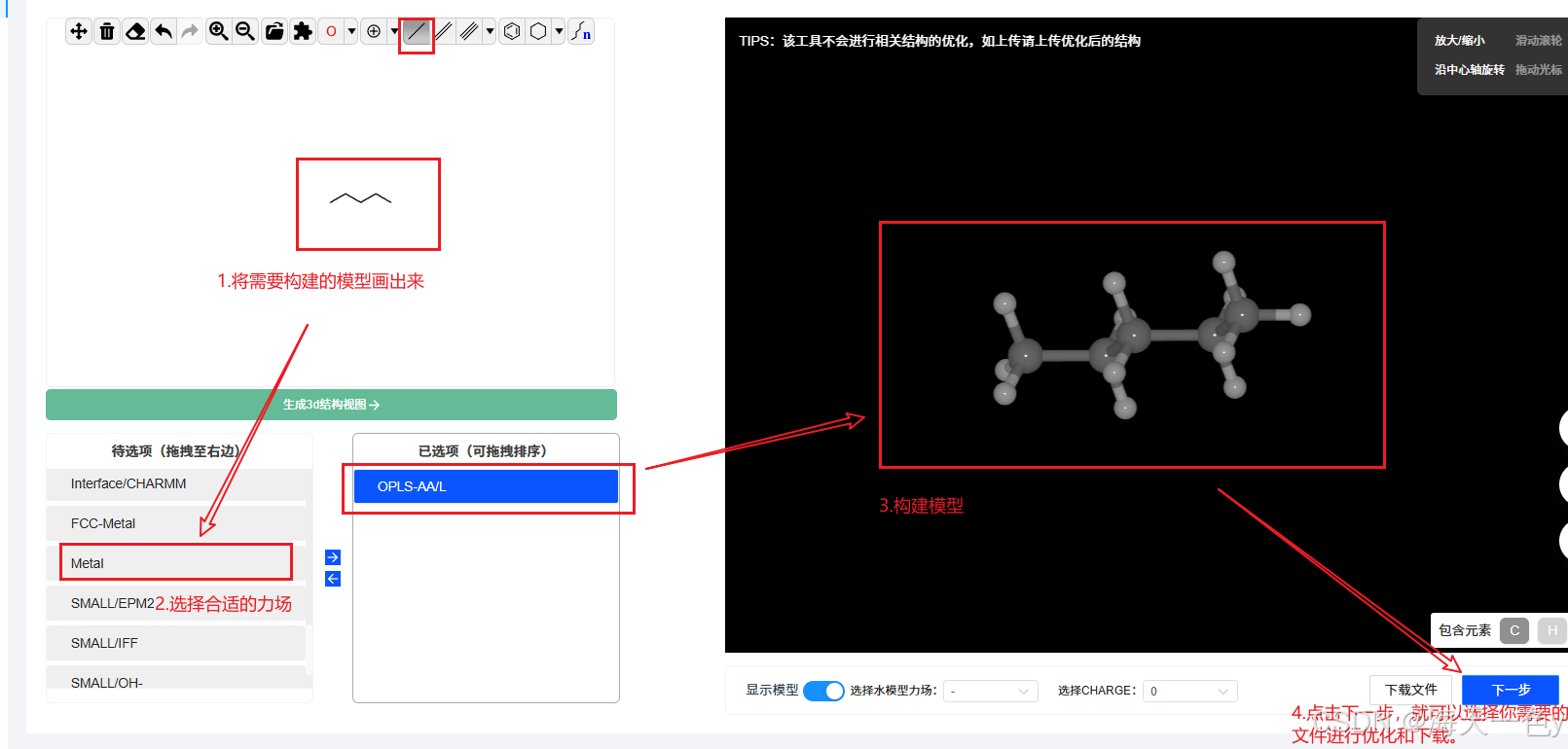Click the OPLS-AA/L selected force field
Viewport: 1568px width, 749px height.
[486, 486]
